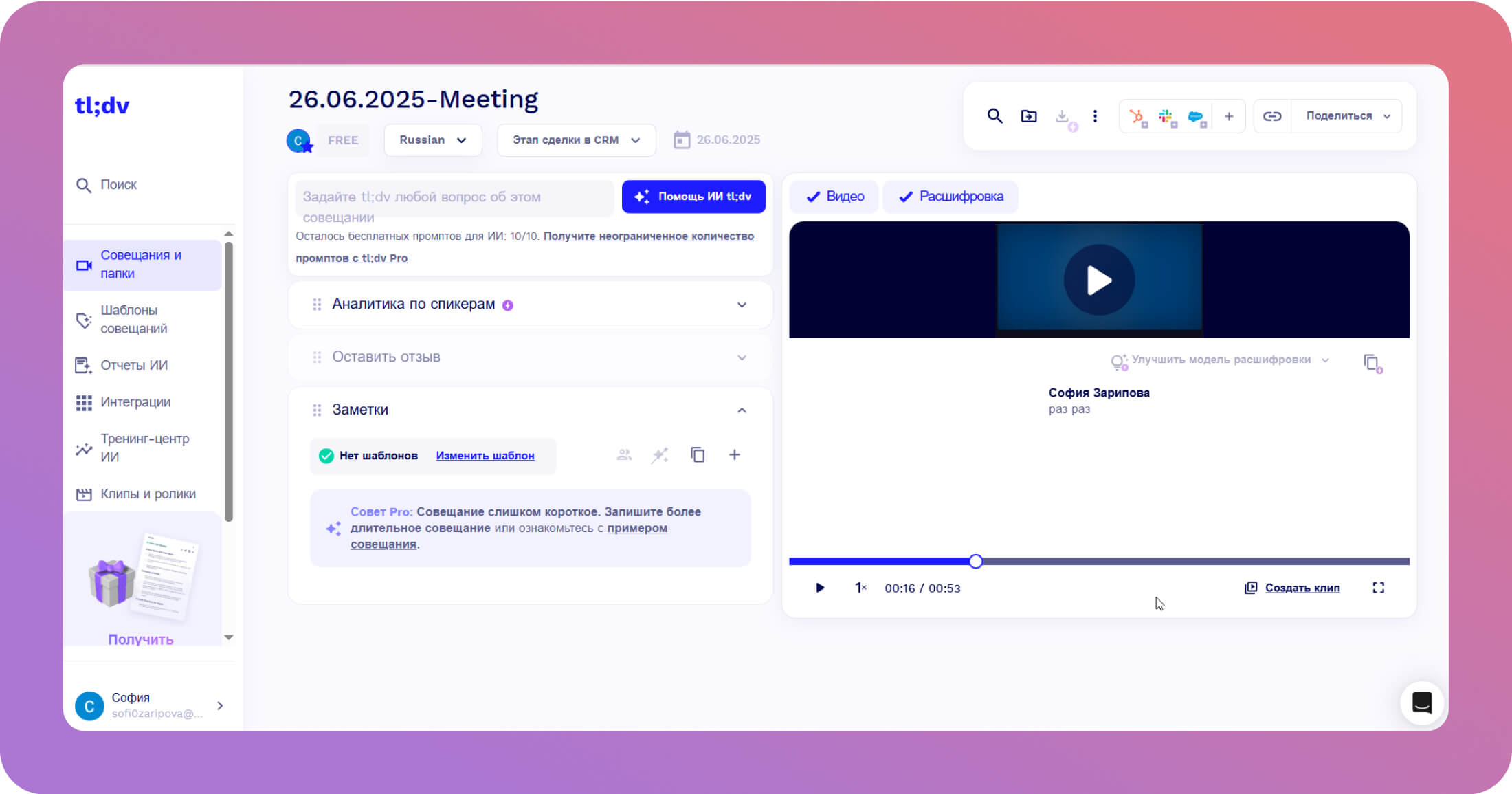Viewport: 1512px width, 794px height.
Task: Copy meeting link with chain icon
Action: point(1272,116)
